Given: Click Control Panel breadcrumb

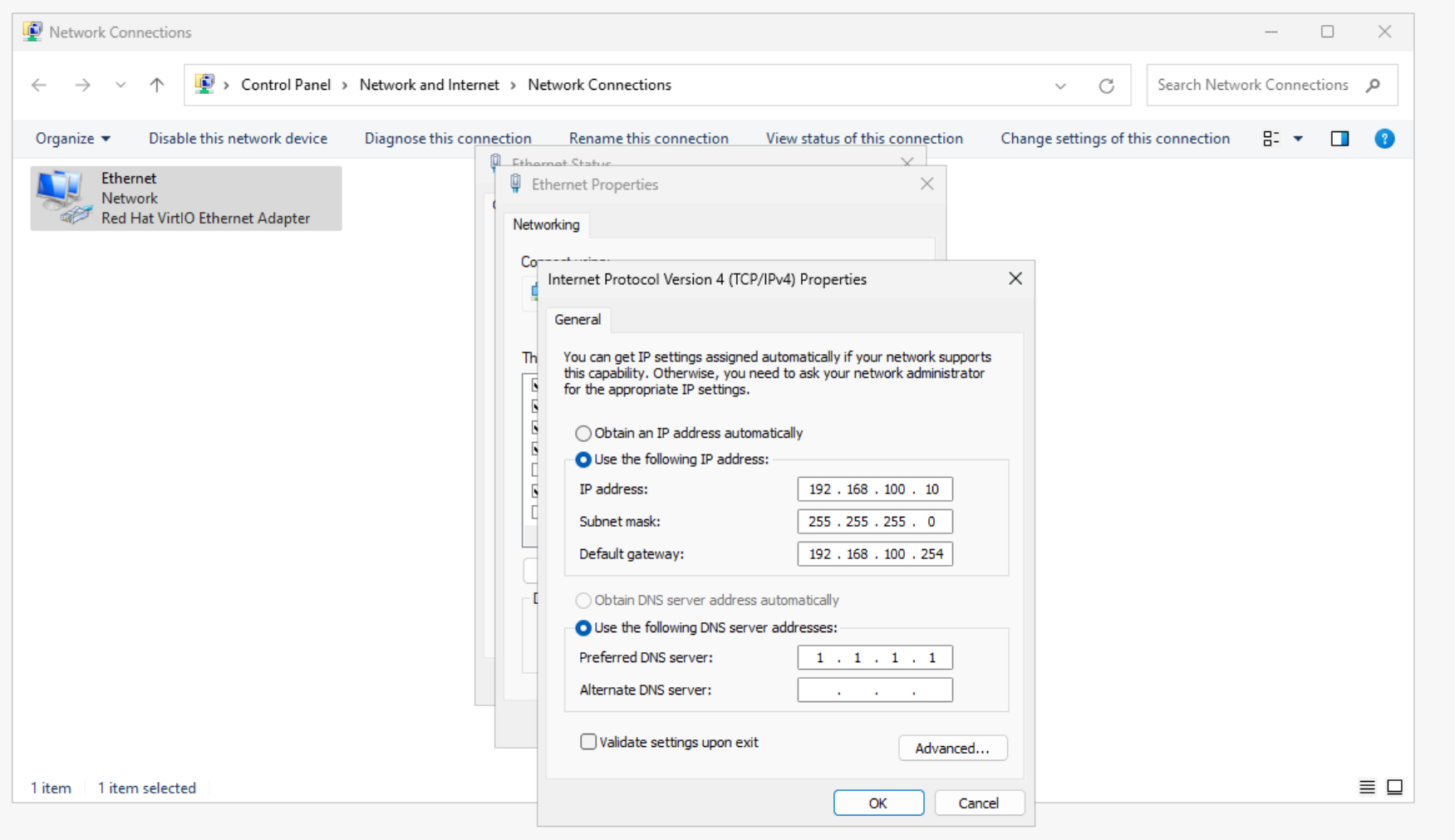Looking at the screenshot, I should tap(286, 85).
